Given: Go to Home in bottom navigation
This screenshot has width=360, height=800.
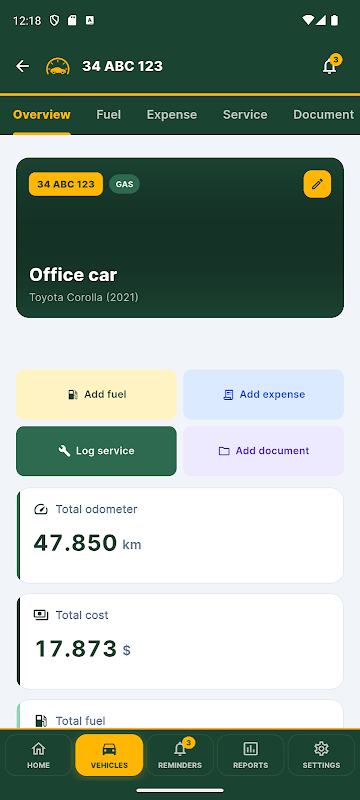Looking at the screenshot, I should coord(39,755).
